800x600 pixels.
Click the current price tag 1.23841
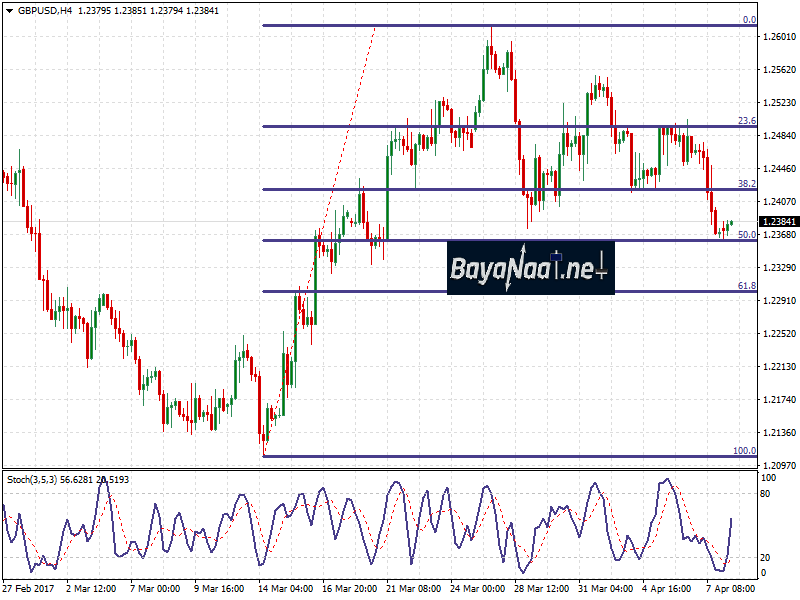pos(778,222)
